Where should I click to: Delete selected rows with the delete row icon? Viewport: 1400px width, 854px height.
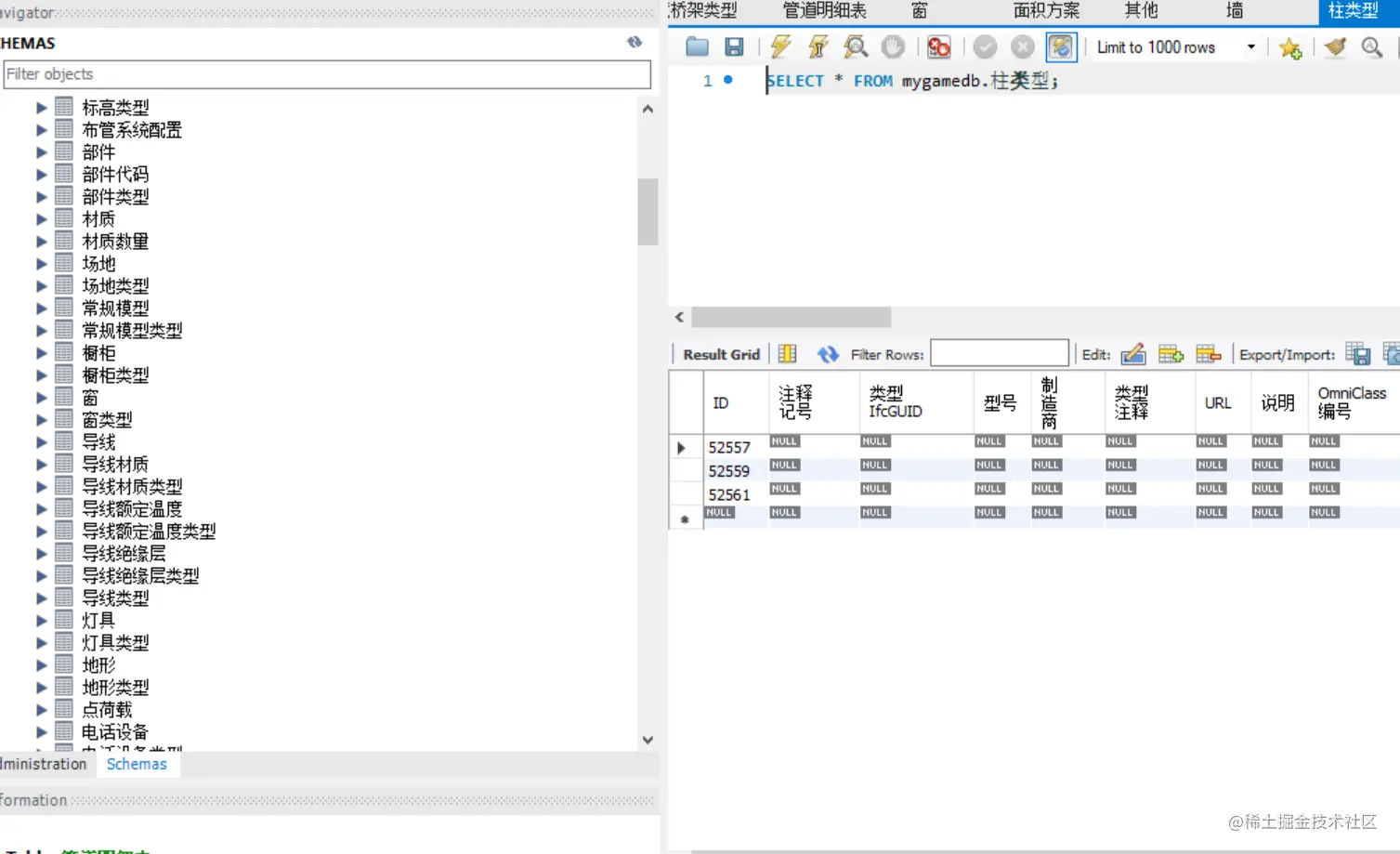coord(1209,354)
